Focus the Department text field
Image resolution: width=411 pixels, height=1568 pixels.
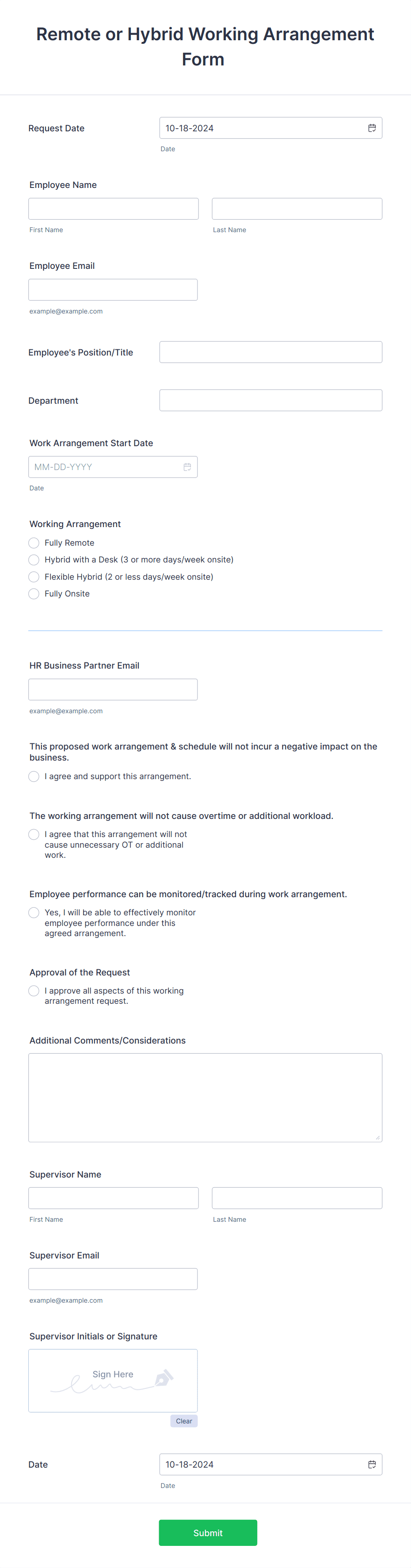click(270, 400)
